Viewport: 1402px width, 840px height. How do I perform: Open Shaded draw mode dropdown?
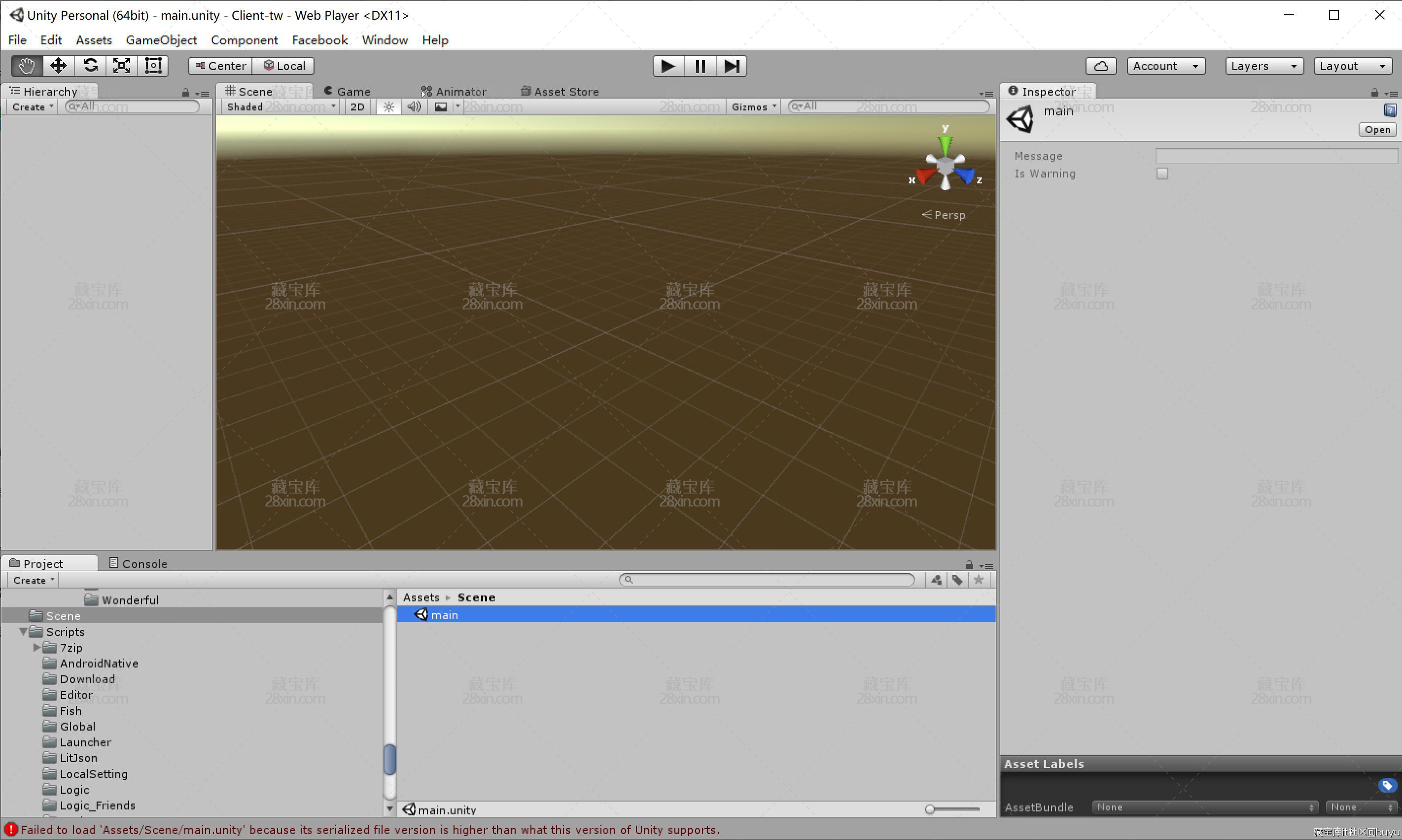coord(280,107)
